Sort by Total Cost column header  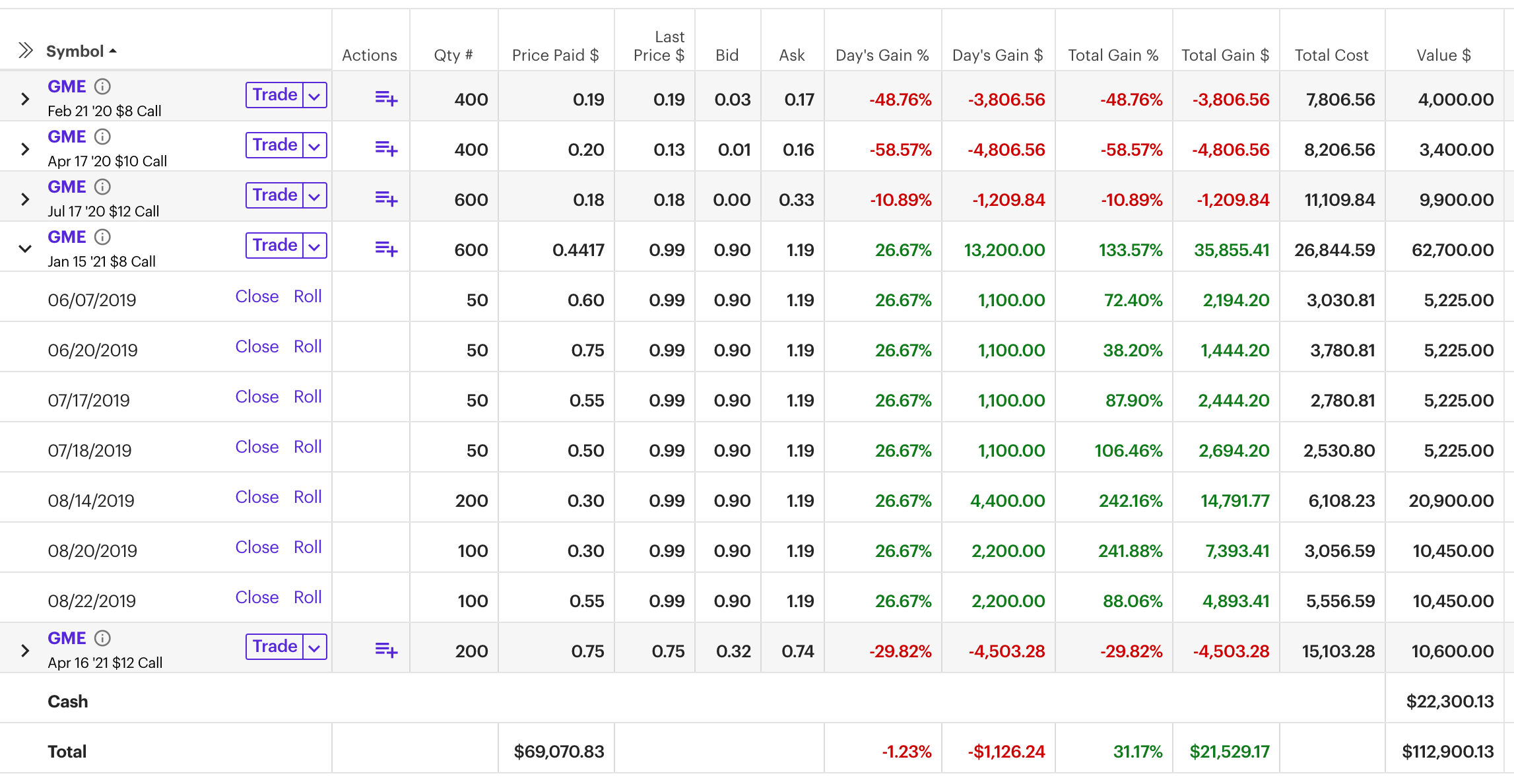click(x=1331, y=55)
